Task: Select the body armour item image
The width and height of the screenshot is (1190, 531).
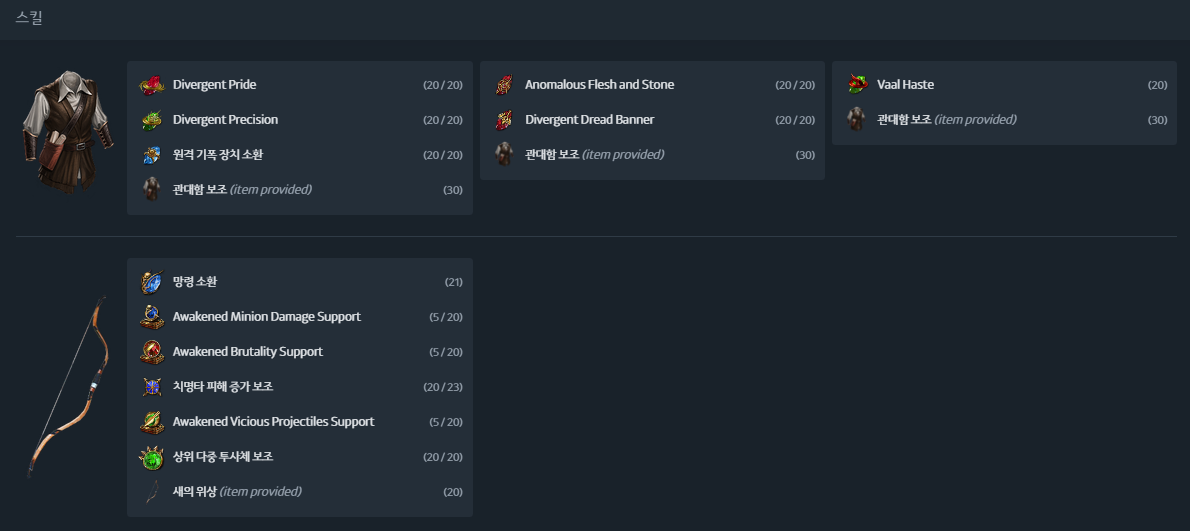Action: [x=68, y=132]
